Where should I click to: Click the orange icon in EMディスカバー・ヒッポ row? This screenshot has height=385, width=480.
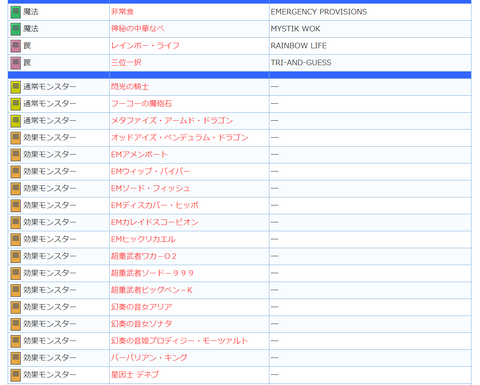click(x=16, y=206)
